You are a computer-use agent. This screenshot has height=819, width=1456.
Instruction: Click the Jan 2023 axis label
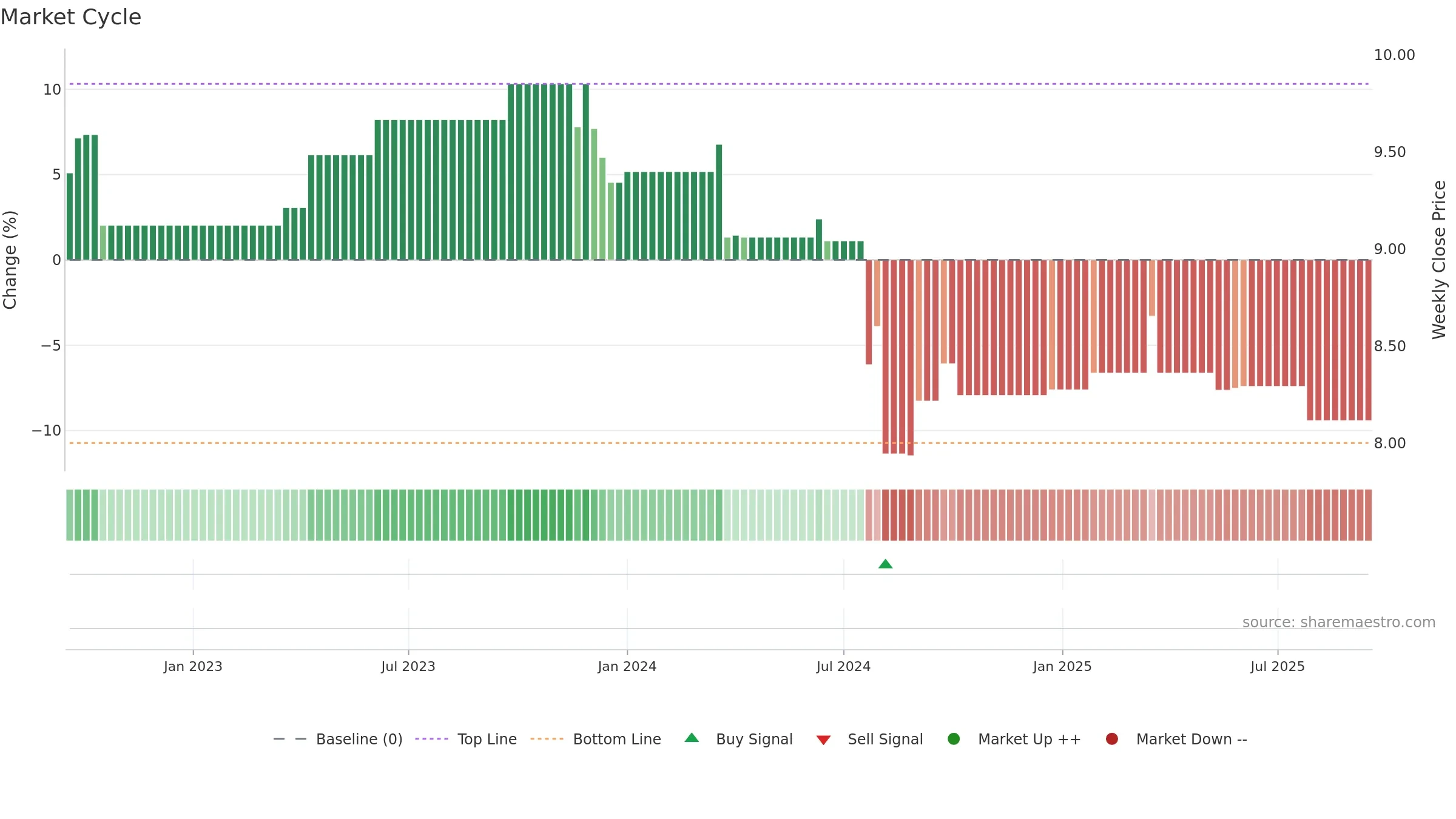click(193, 667)
